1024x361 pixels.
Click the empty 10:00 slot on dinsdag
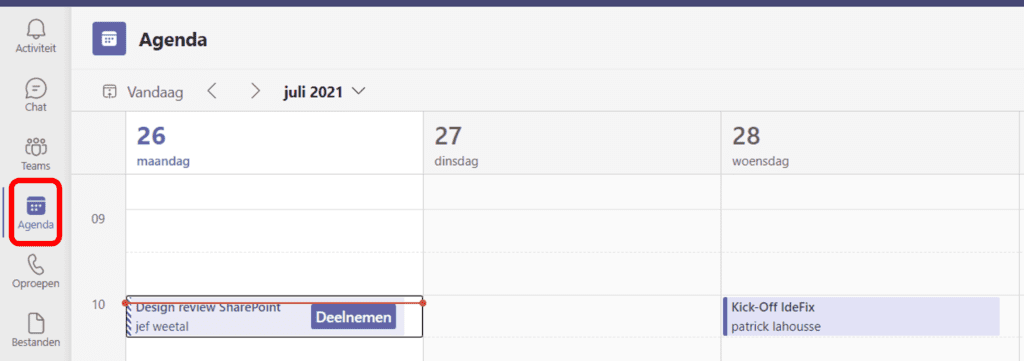(x=572, y=317)
